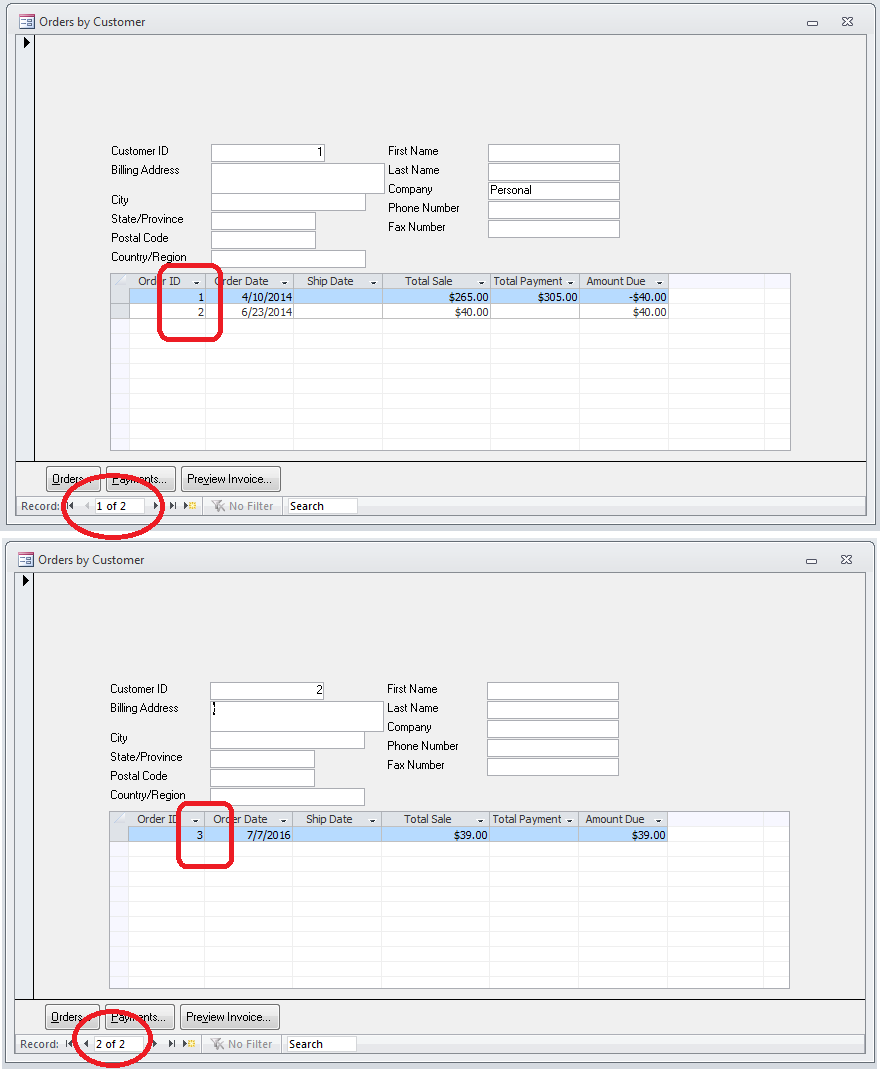Click City field in top window
Image resolution: width=884 pixels, height=1073 pixels.
288,202
